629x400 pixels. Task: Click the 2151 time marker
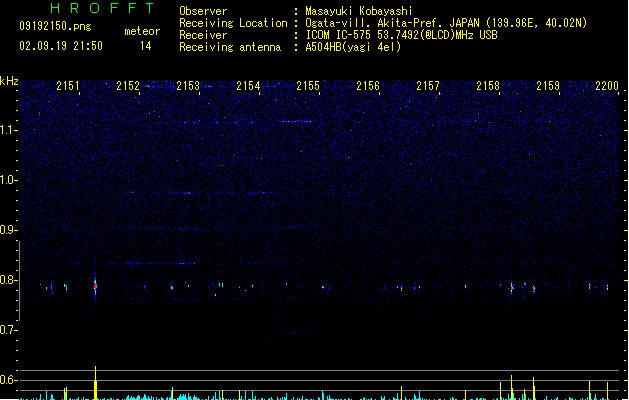68,86
